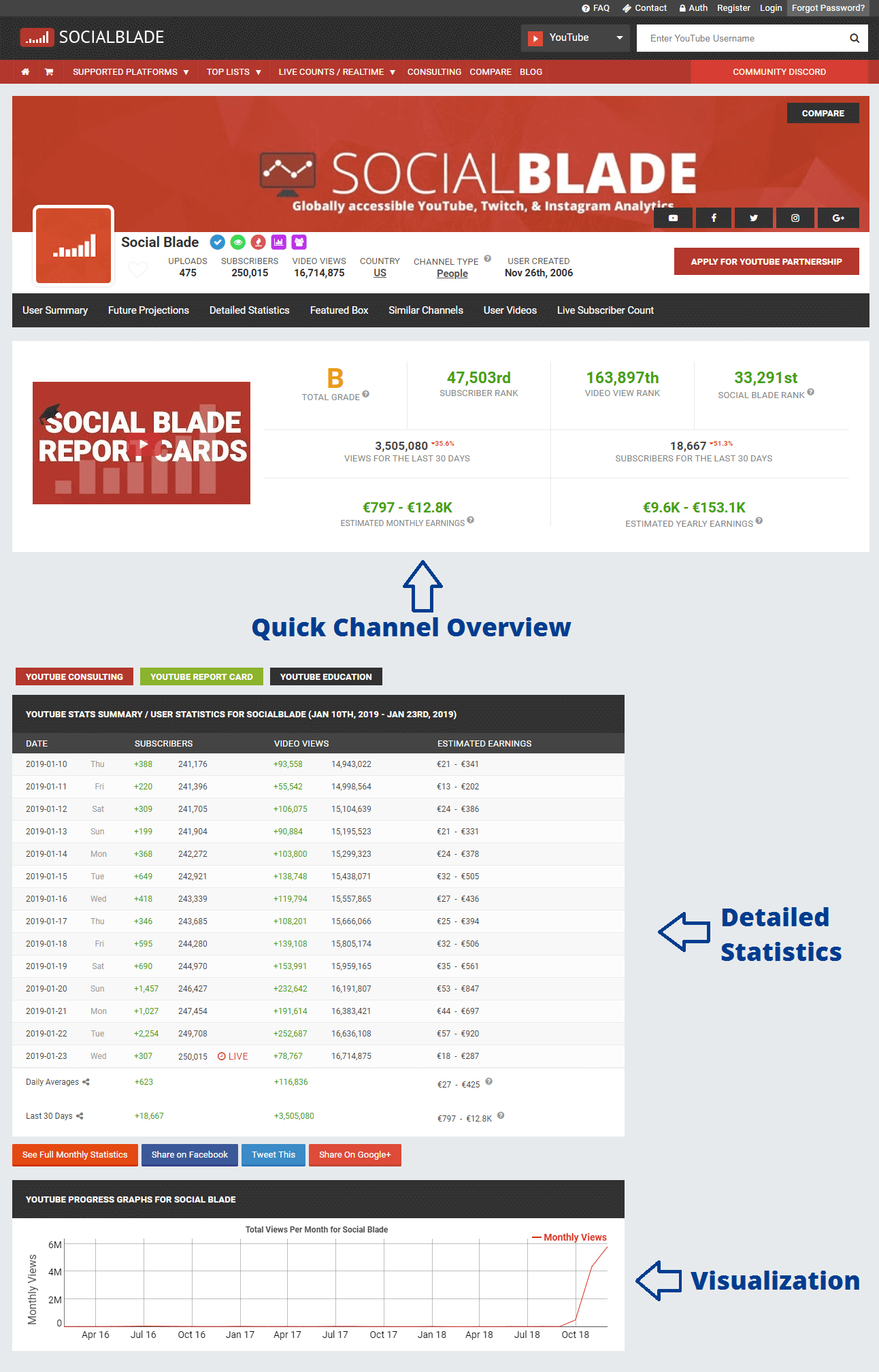The width and height of the screenshot is (879, 1372).
Task: Open the Auth link
Action: pos(694,8)
